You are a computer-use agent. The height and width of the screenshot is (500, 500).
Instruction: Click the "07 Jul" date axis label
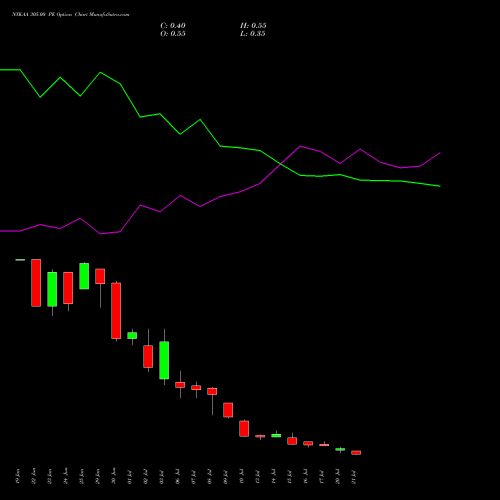click(x=193, y=477)
